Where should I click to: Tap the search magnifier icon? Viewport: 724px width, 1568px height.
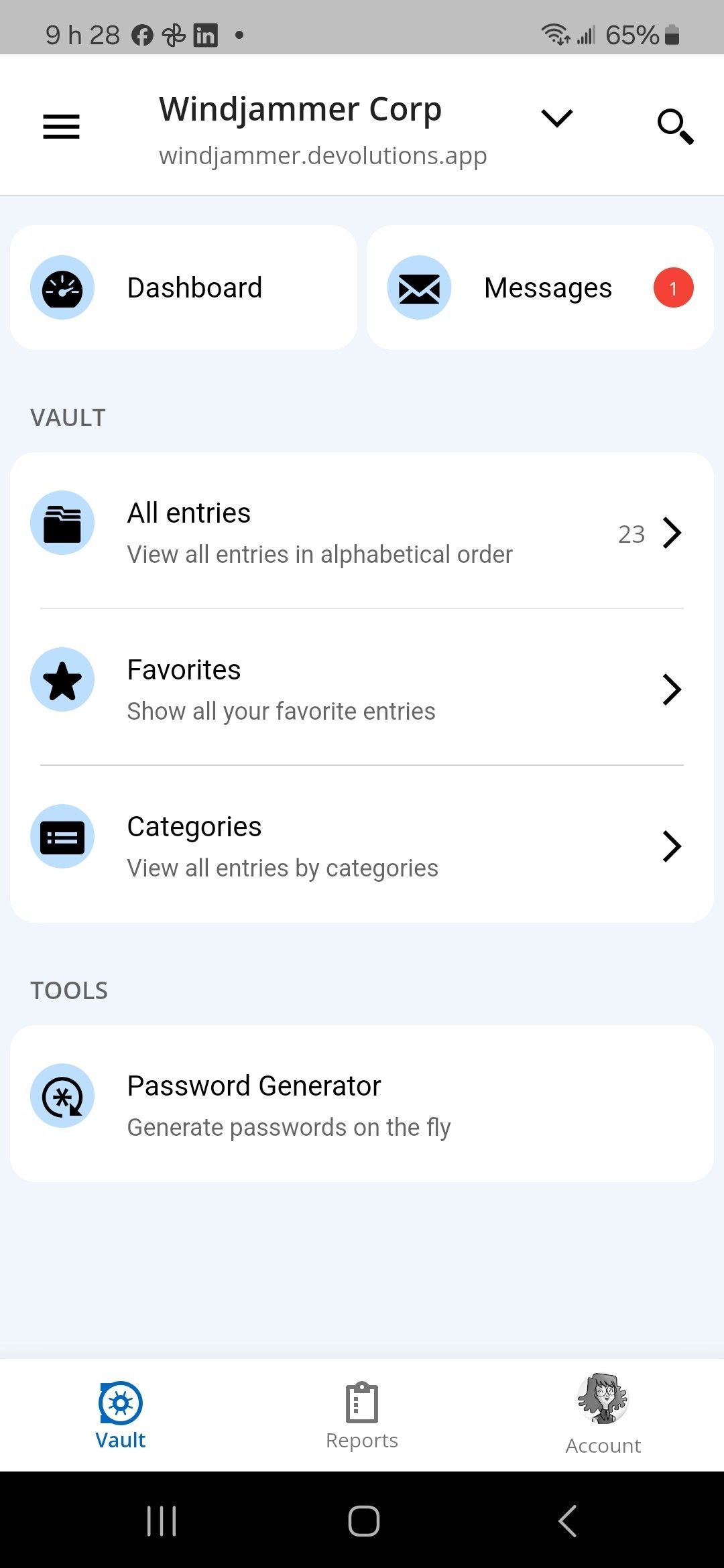click(674, 126)
